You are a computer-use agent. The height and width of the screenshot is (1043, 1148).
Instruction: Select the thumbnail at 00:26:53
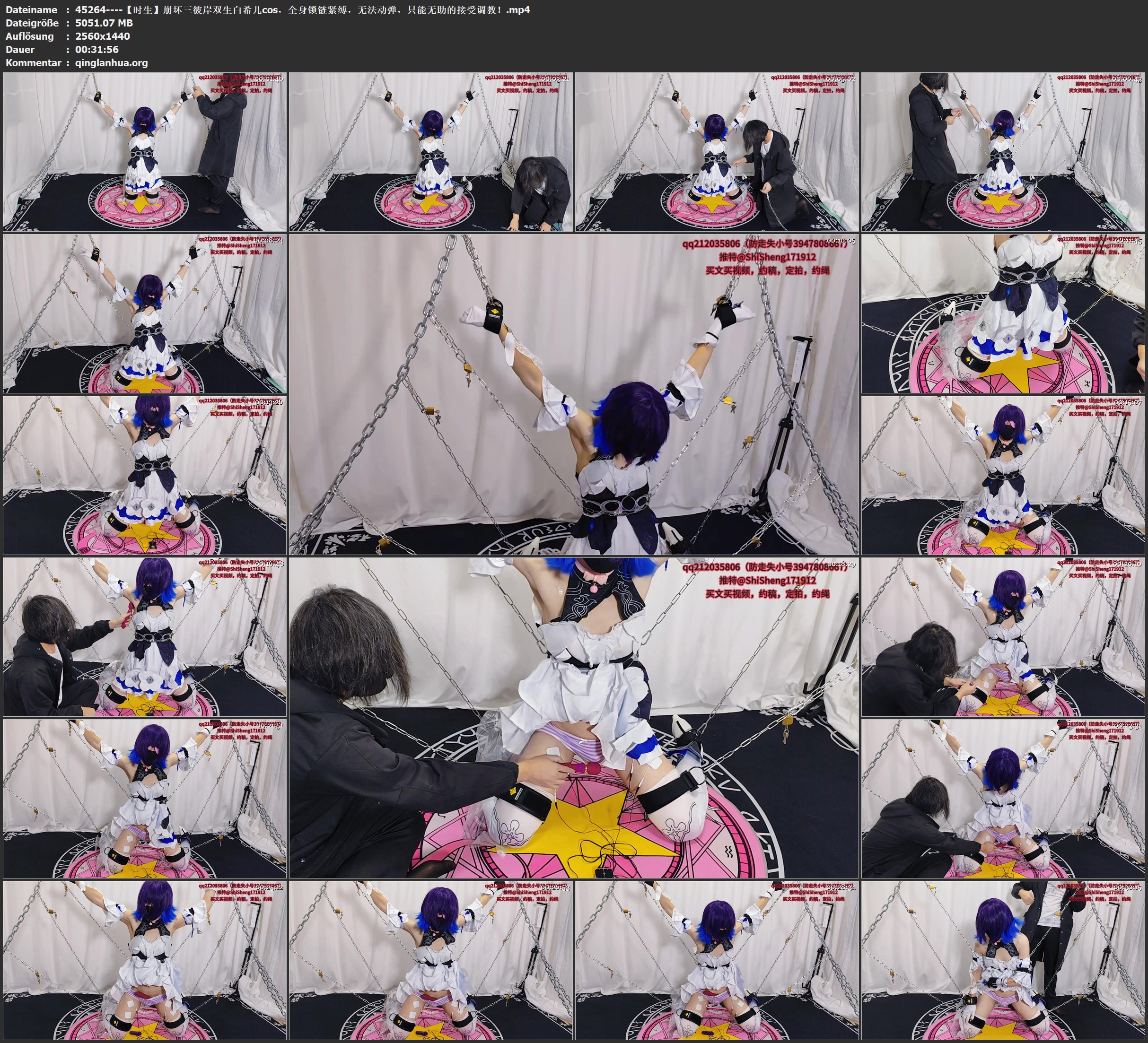(x=431, y=960)
